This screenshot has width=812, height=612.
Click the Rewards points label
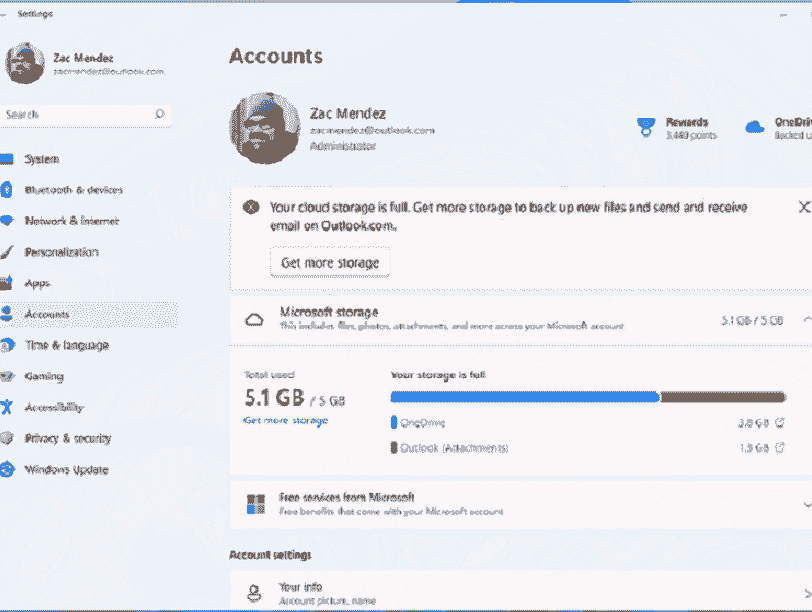coord(691,135)
